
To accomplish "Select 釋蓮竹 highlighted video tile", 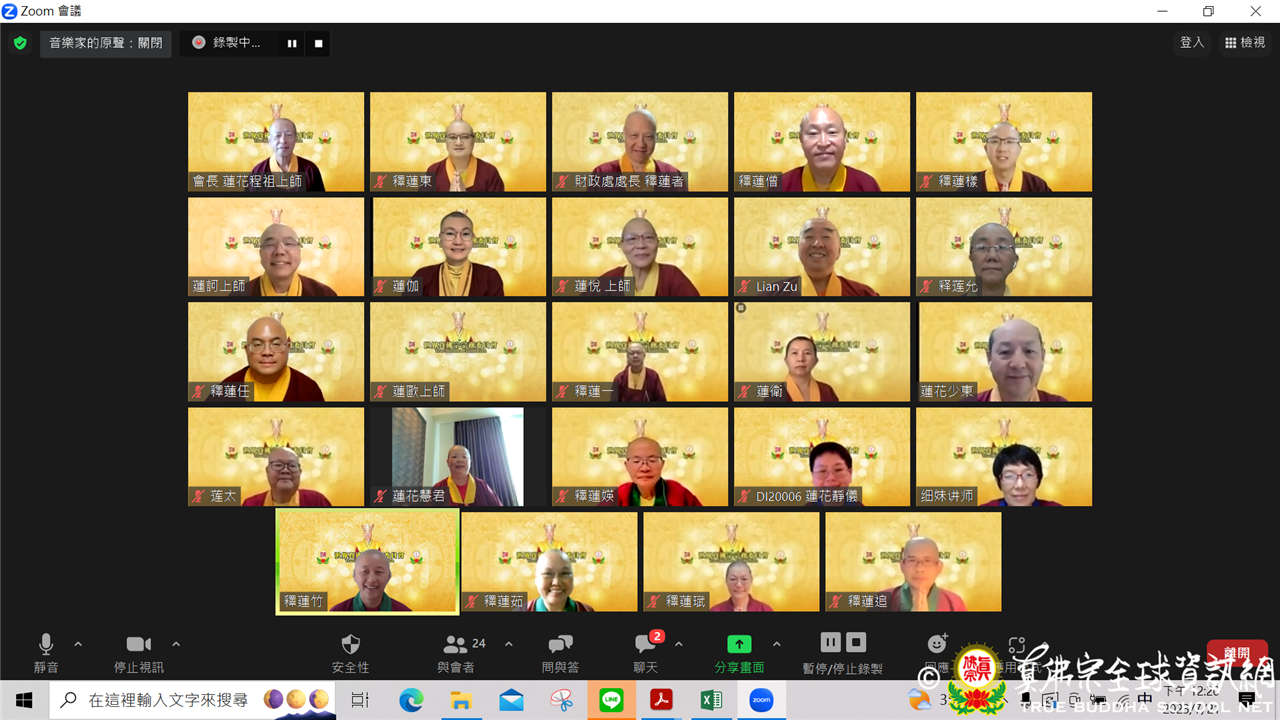I will 368,561.
